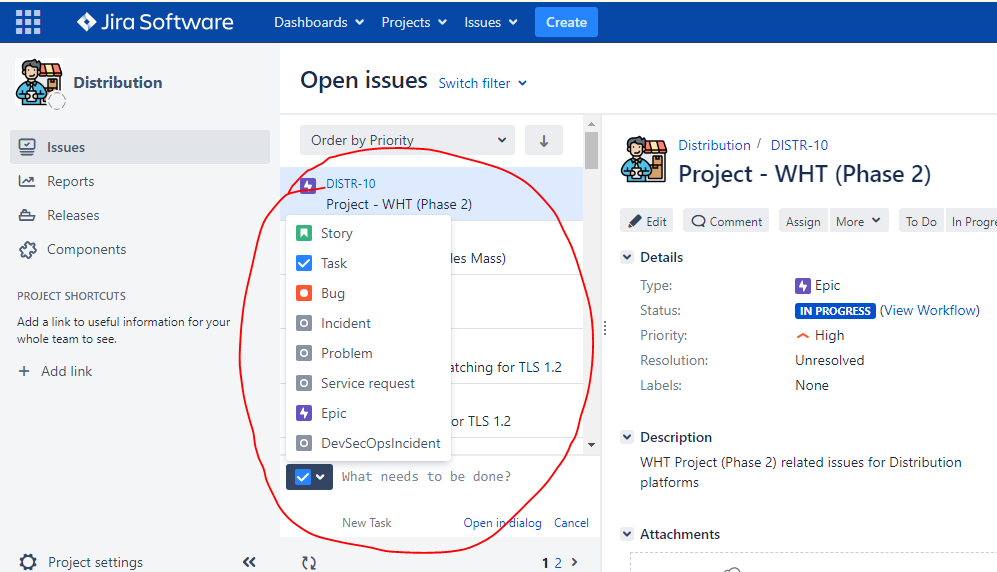Click Open in dialog link
Screen dimensions: 997x572
502,522
